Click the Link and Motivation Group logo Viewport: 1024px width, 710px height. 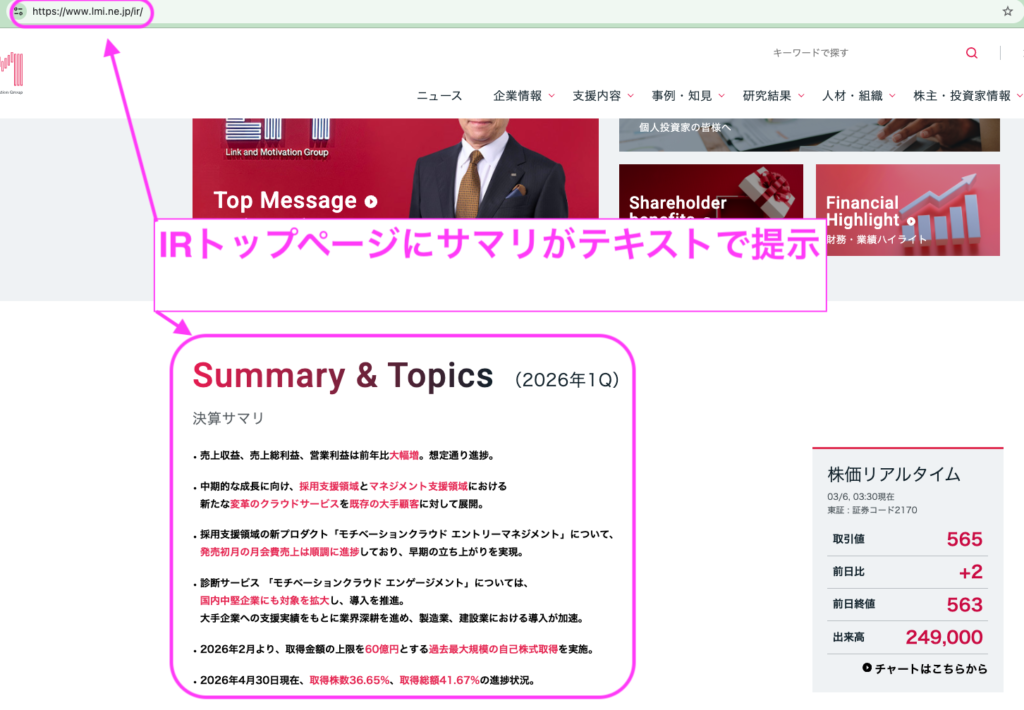[x=12, y=73]
